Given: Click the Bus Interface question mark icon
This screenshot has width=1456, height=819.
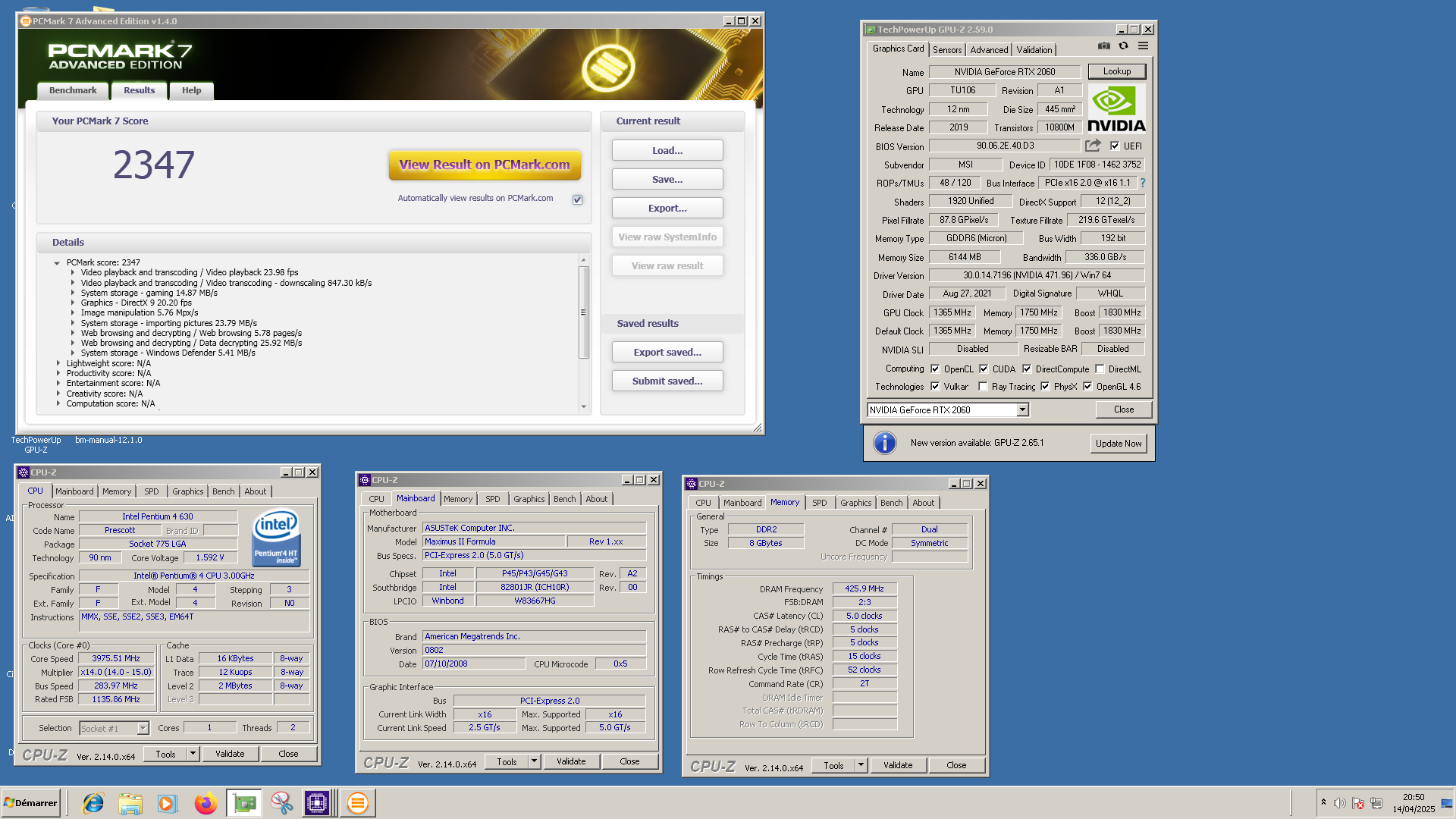Looking at the screenshot, I should [1143, 183].
